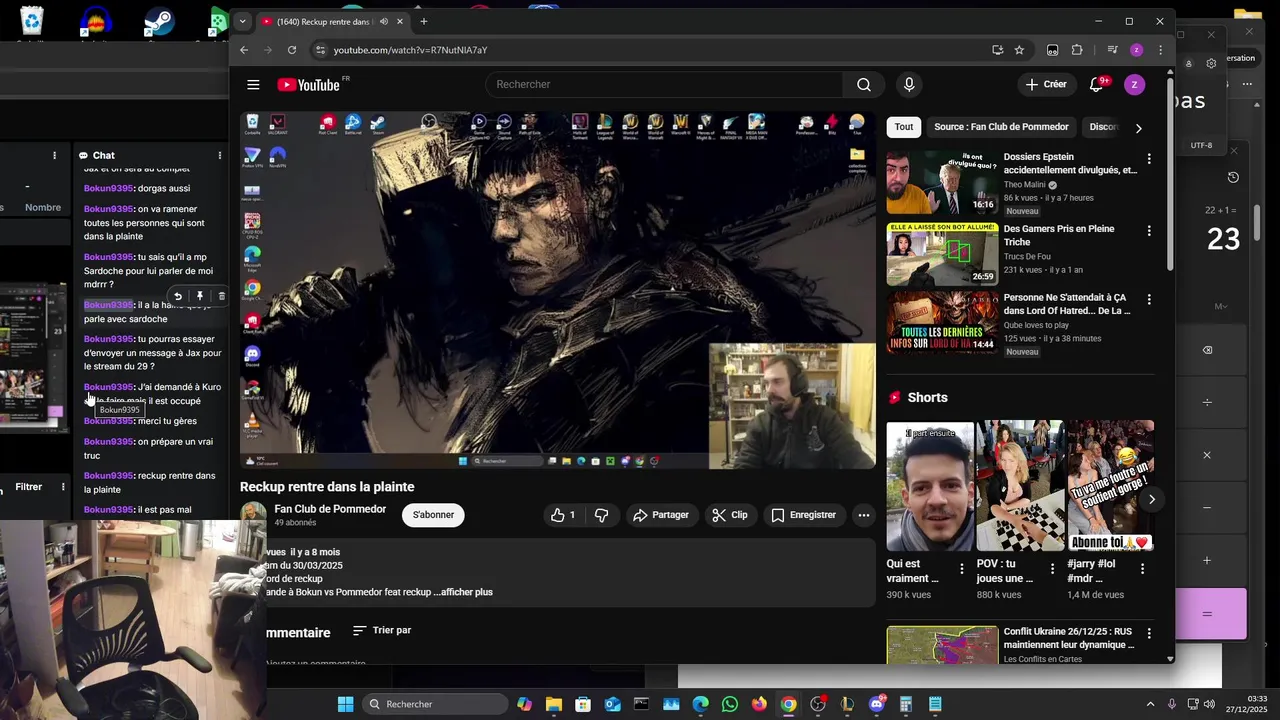Open the Trier par sort menu

coord(382,630)
